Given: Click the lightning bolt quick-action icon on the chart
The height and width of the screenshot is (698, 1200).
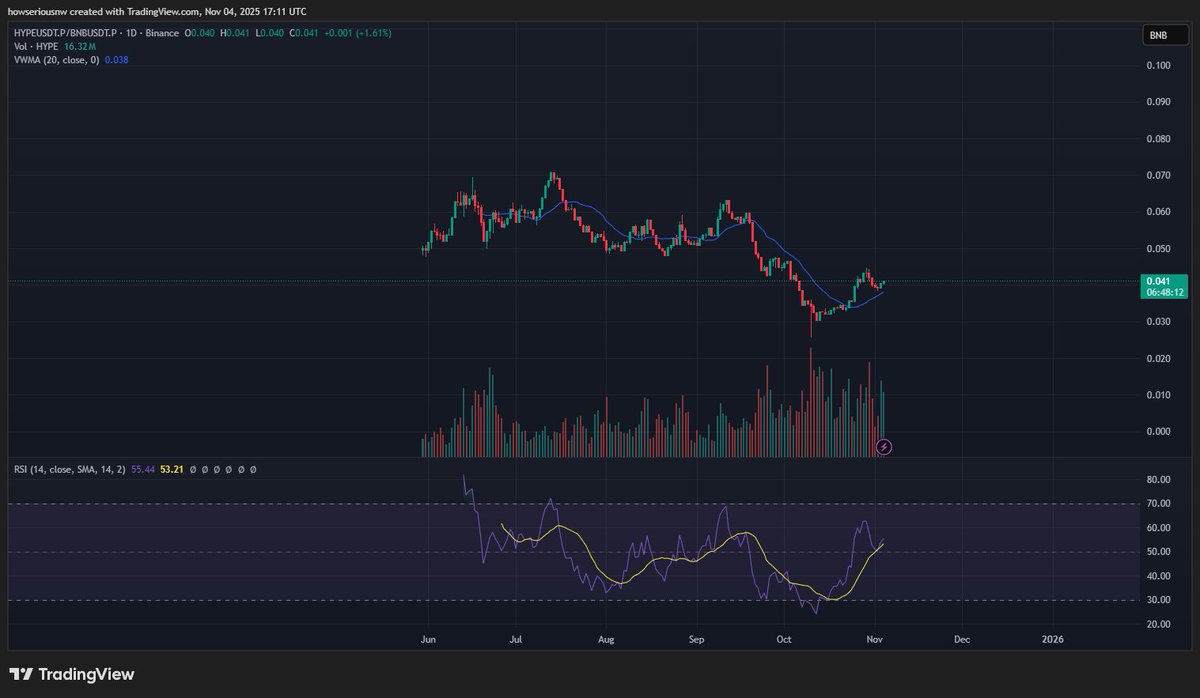Looking at the screenshot, I should pos(883,447).
